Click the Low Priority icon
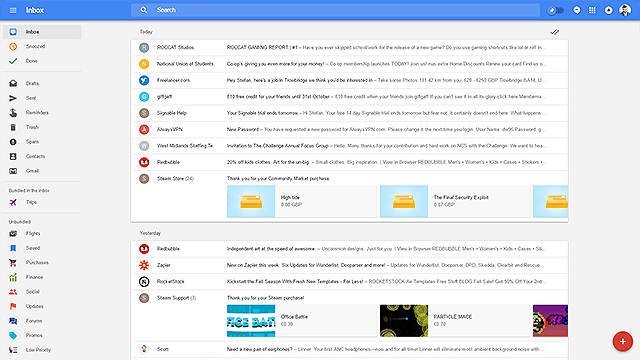Viewport: 640px width, 360px height. (13, 350)
